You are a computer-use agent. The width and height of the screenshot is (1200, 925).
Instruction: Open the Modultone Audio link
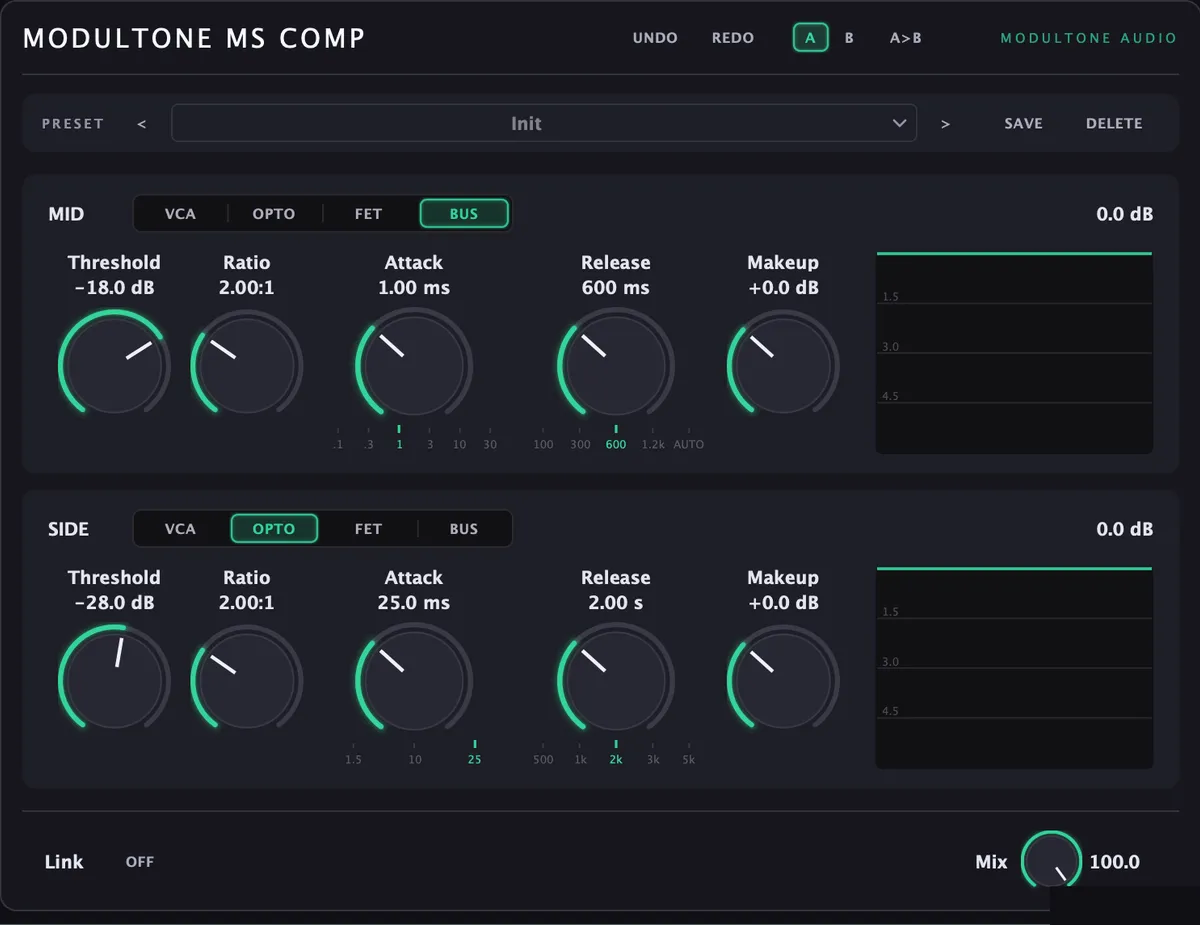tap(1089, 38)
